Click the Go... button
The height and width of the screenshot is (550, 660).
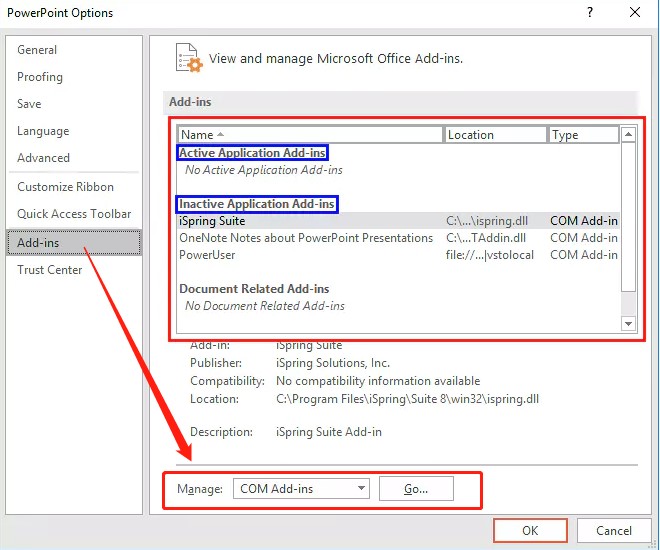coord(416,489)
